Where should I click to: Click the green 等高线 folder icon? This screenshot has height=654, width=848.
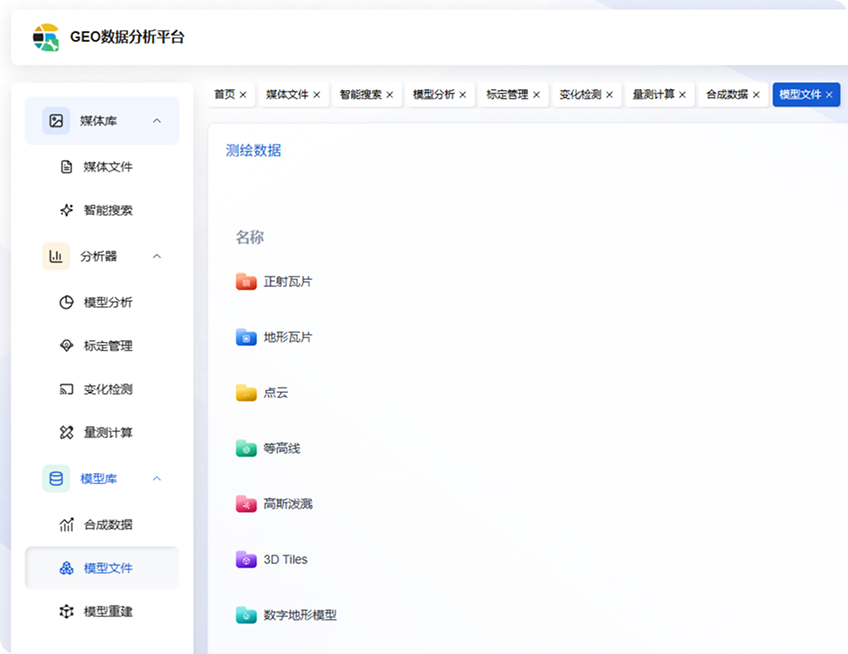(246, 448)
